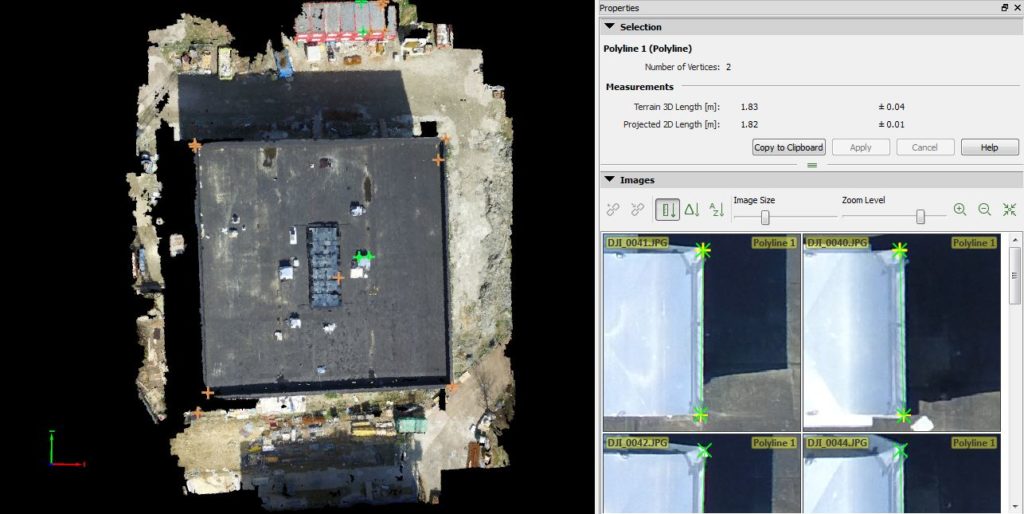
Task: Click the top yellow vertex marker in DJI_0041.JPG
Action: [x=703, y=250]
